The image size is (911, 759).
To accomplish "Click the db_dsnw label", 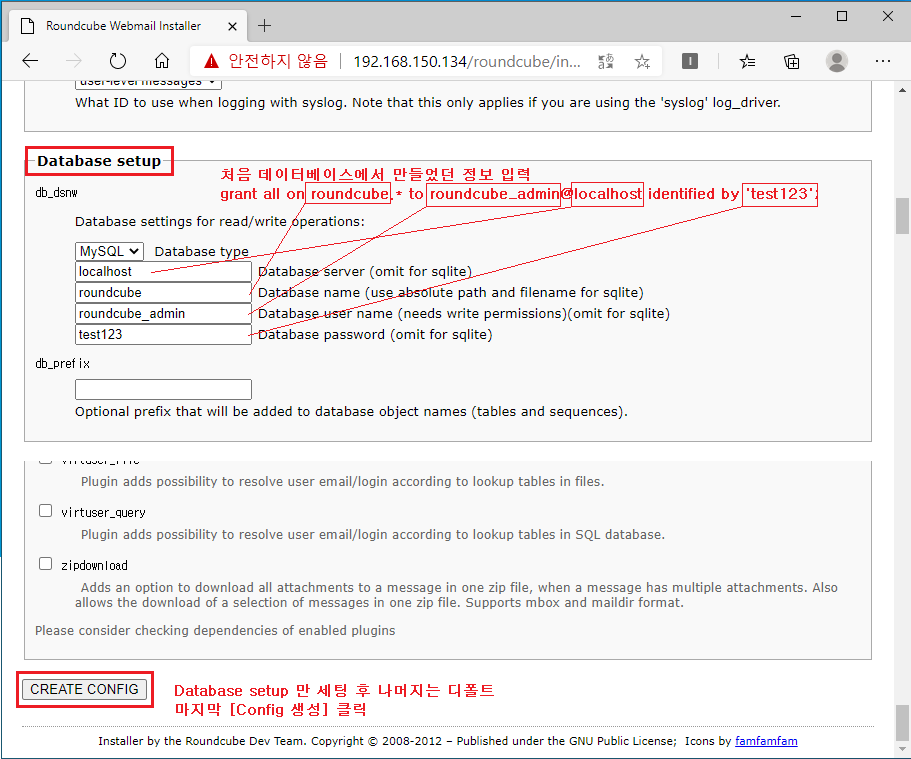I will click(x=56, y=192).
